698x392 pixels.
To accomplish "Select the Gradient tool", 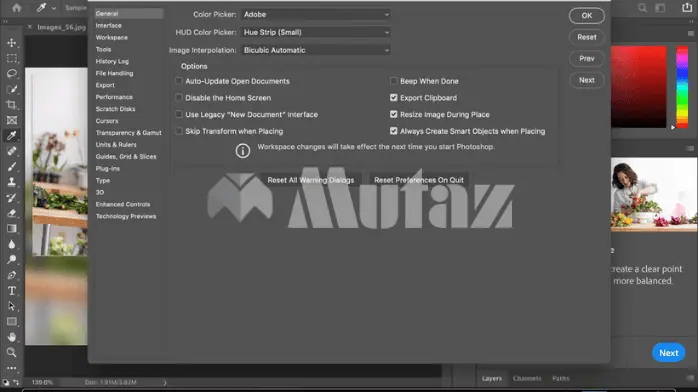I will 12,229.
